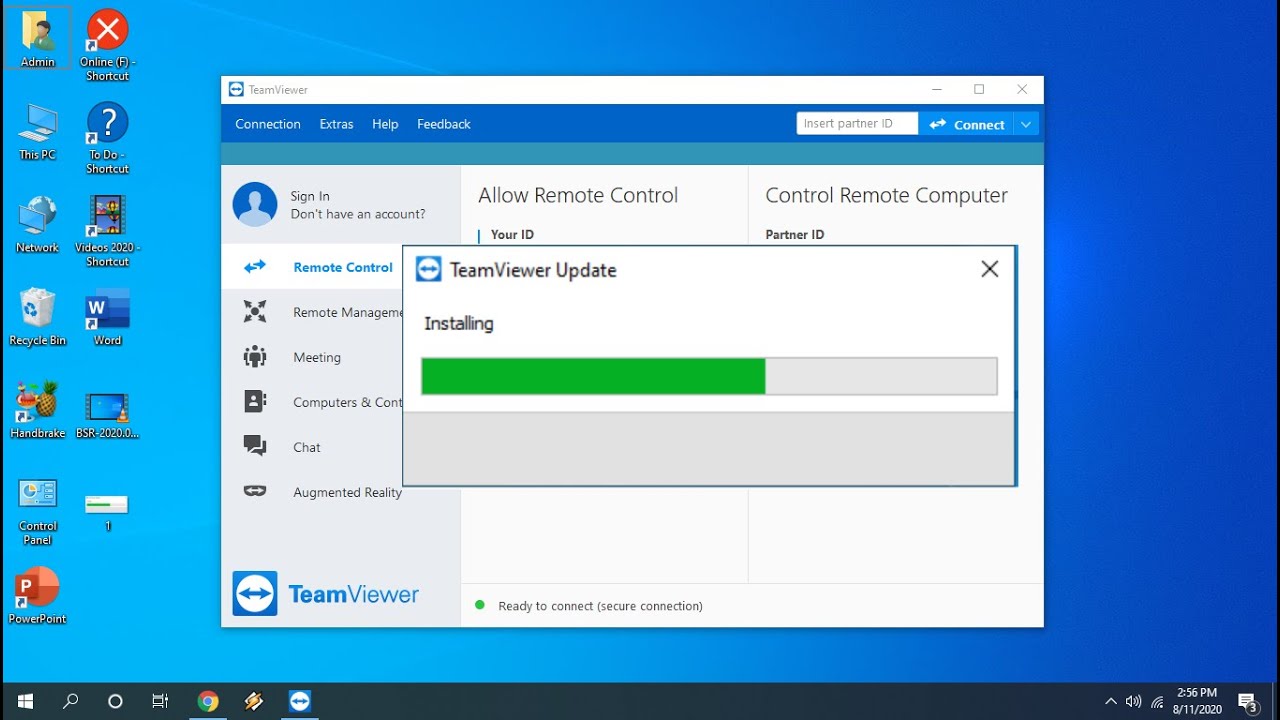This screenshot has height=720, width=1280.
Task: Open the Connection menu
Action: (x=268, y=124)
